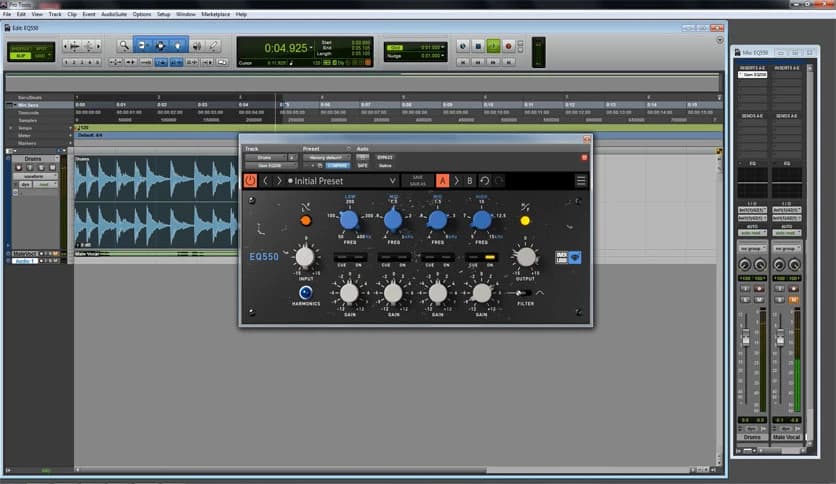Image resolution: width=836 pixels, height=484 pixels.
Task: Expand the filter section chevron
Action: point(540,293)
